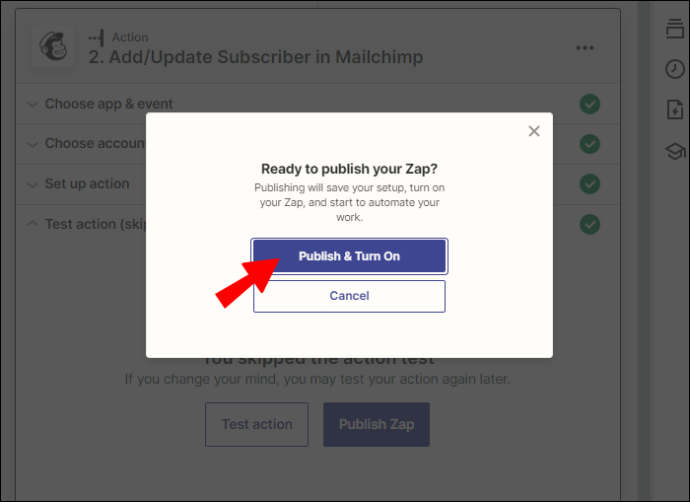
Task: Click the Mailchimp app logo icon
Action: (x=53, y=47)
